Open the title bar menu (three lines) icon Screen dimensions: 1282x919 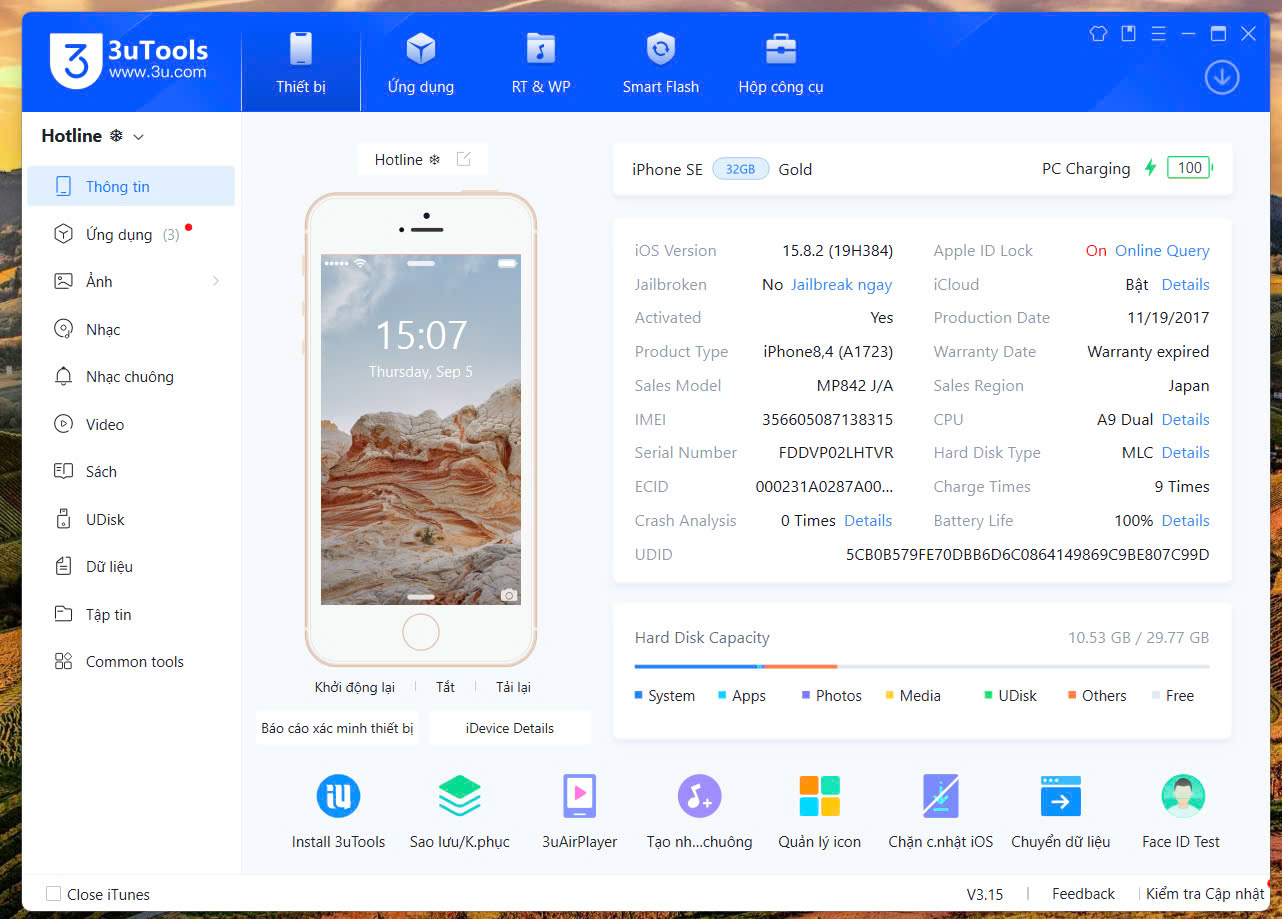1158,33
